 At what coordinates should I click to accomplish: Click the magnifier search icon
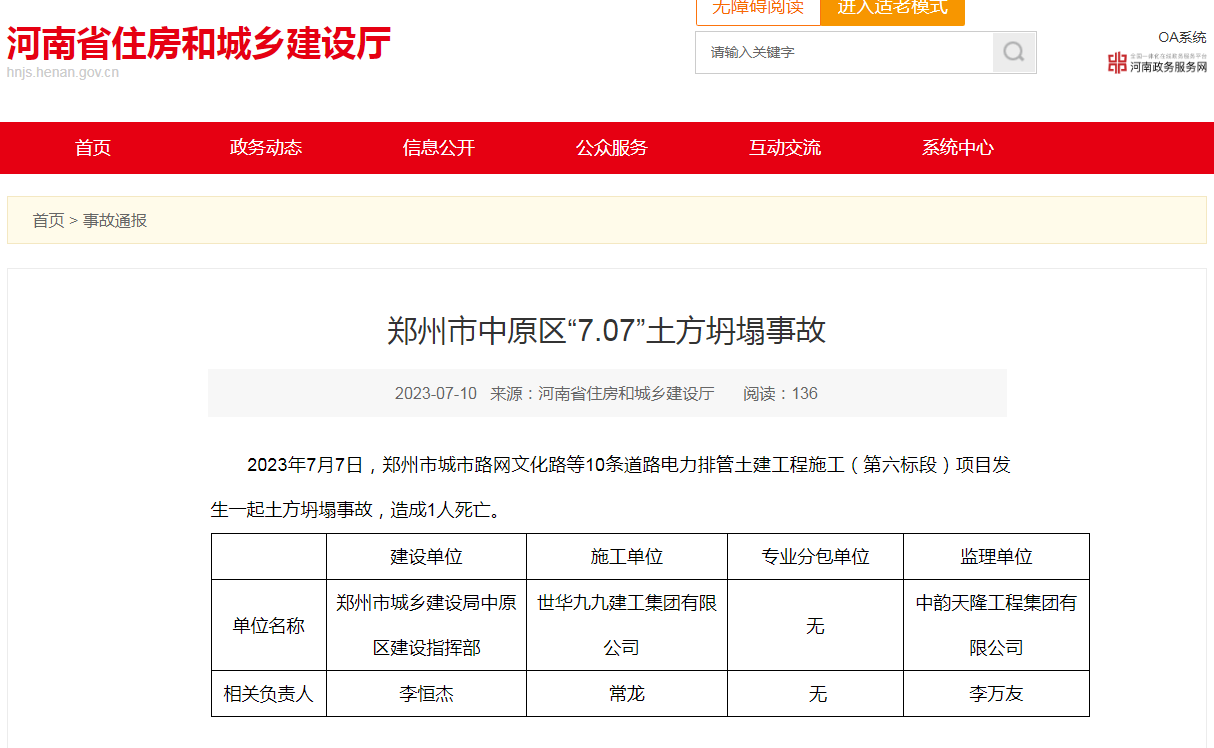[1013, 52]
